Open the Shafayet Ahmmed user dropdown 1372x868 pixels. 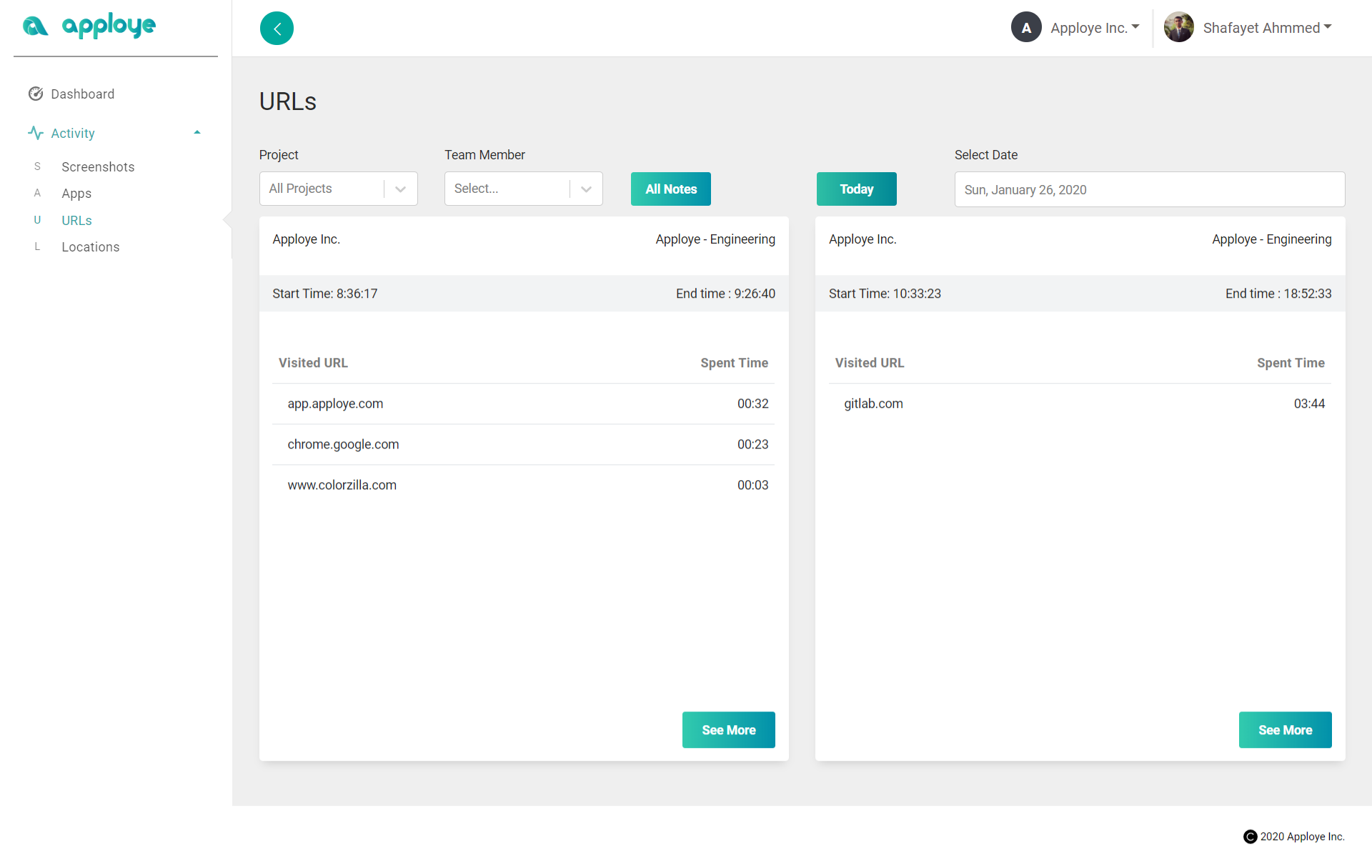coord(1267,28)
